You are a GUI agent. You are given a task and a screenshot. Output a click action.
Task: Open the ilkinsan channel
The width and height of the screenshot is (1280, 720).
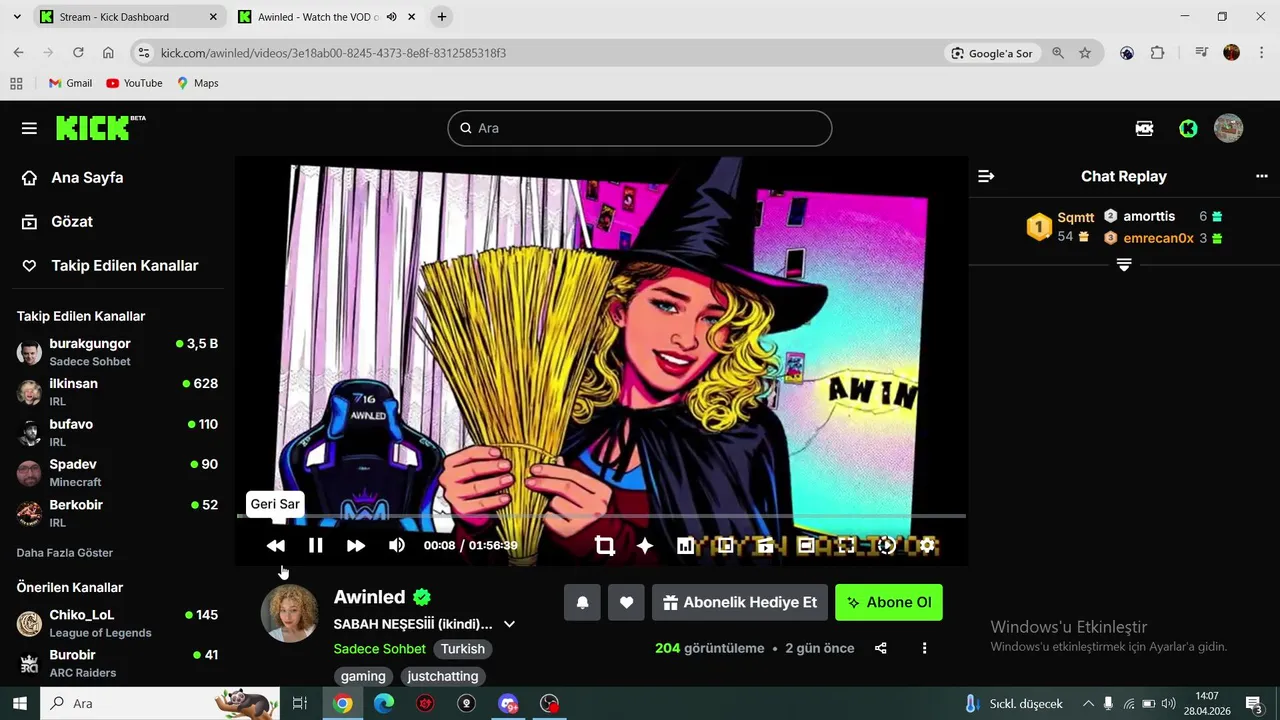click(117, 392)
